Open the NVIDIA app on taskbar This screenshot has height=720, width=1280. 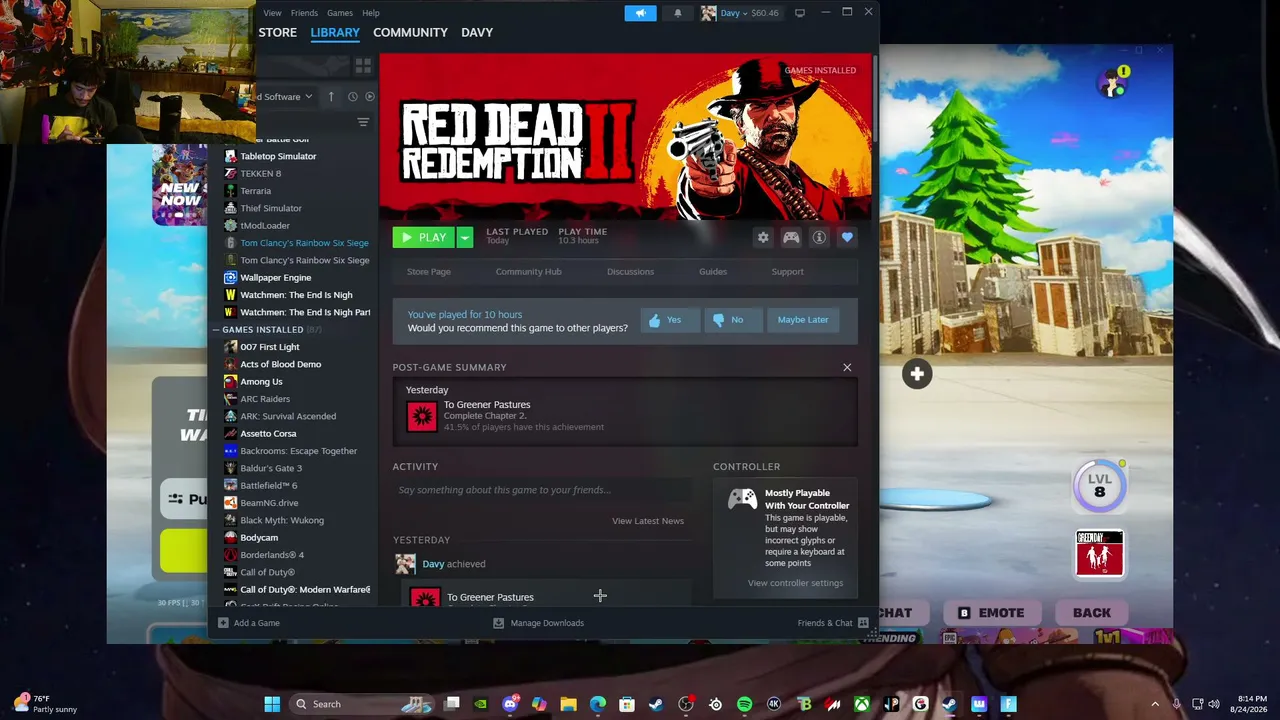tap(481, 704)
